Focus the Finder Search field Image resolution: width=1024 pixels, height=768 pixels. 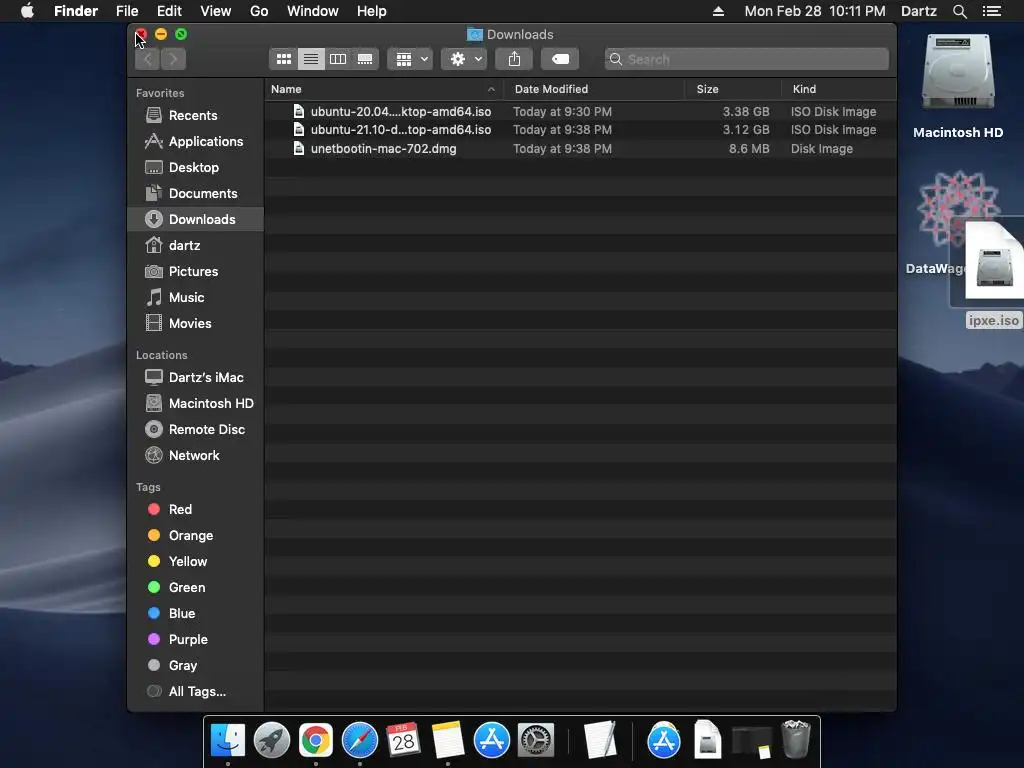click(746, 59)
